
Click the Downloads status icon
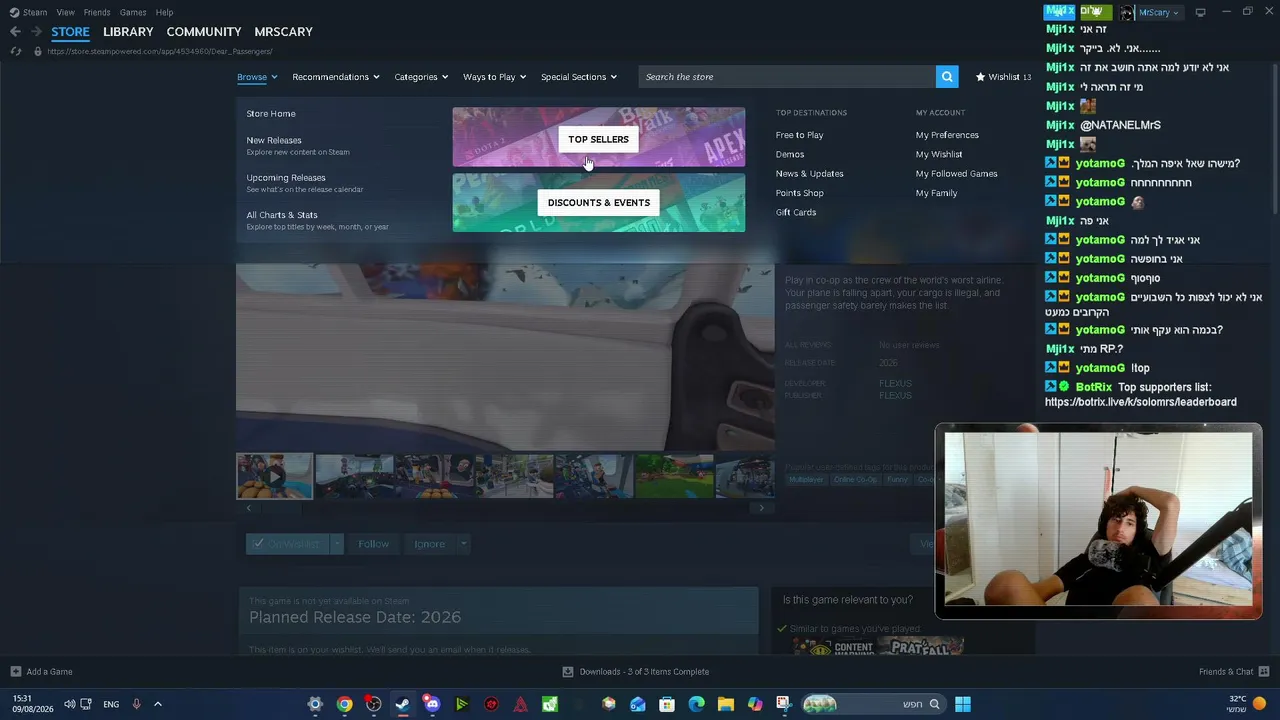point(567,672)
